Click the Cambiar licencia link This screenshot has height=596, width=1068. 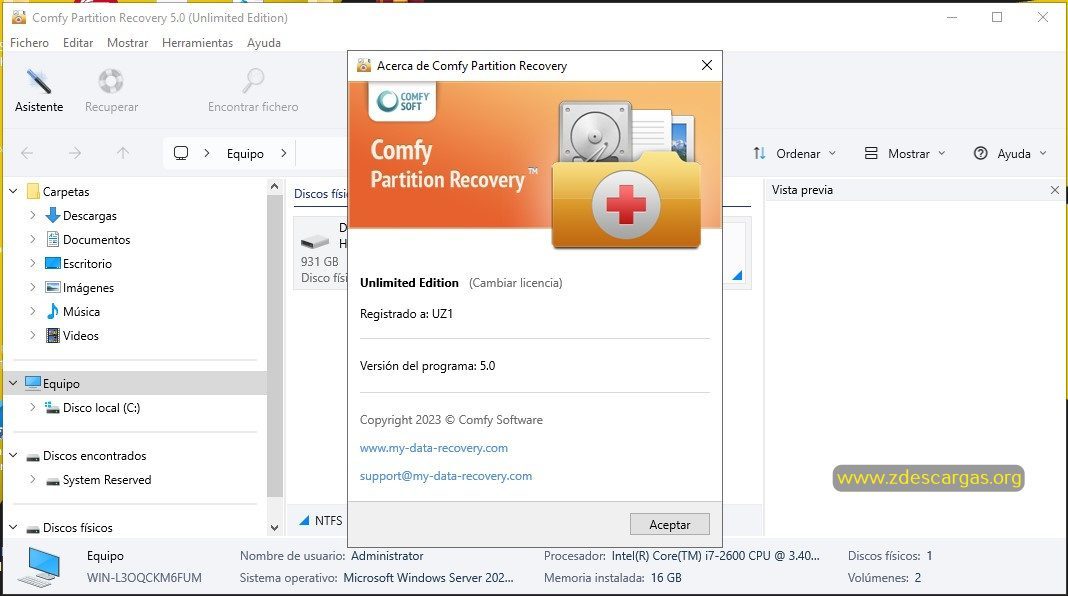pyautogui.click(x=516, y=283)
